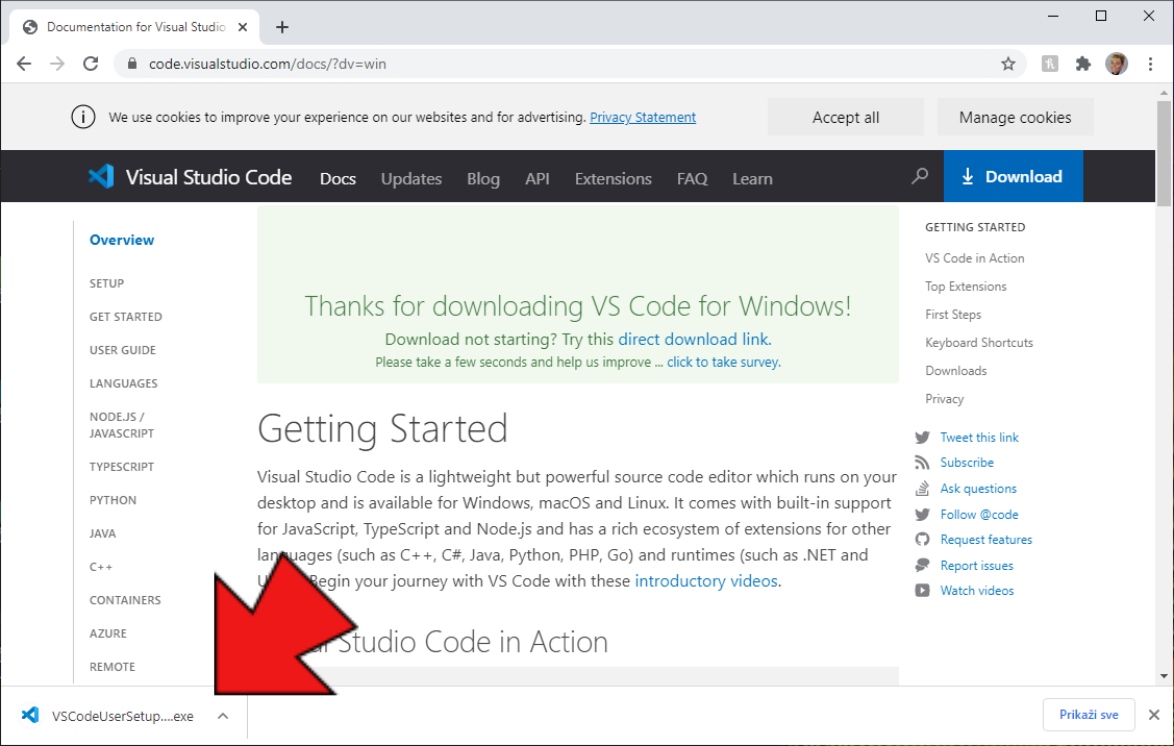Screen dimensions: 1174x746
Task: Click the page vertical scrollbar
Action: click(1164, 400)
